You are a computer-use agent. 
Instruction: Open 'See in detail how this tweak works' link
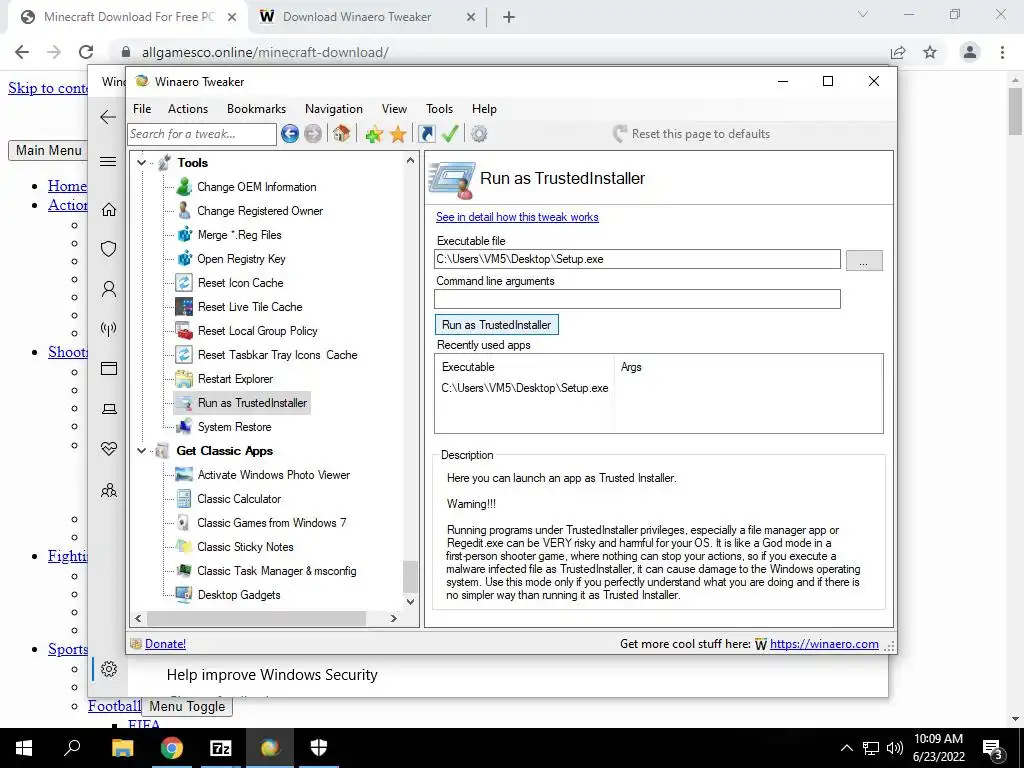[x=517, y=217]
